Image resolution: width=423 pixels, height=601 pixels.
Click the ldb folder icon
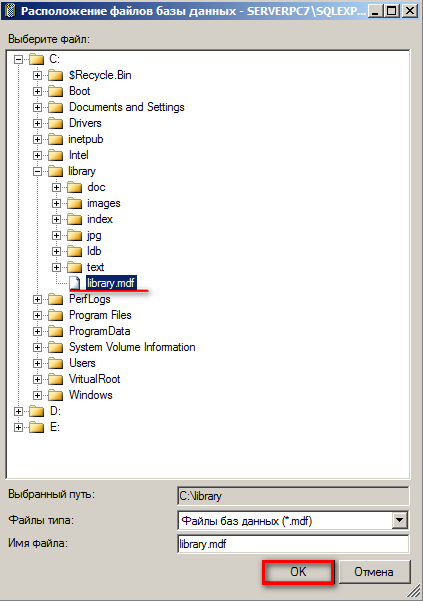tap(75, 251)
